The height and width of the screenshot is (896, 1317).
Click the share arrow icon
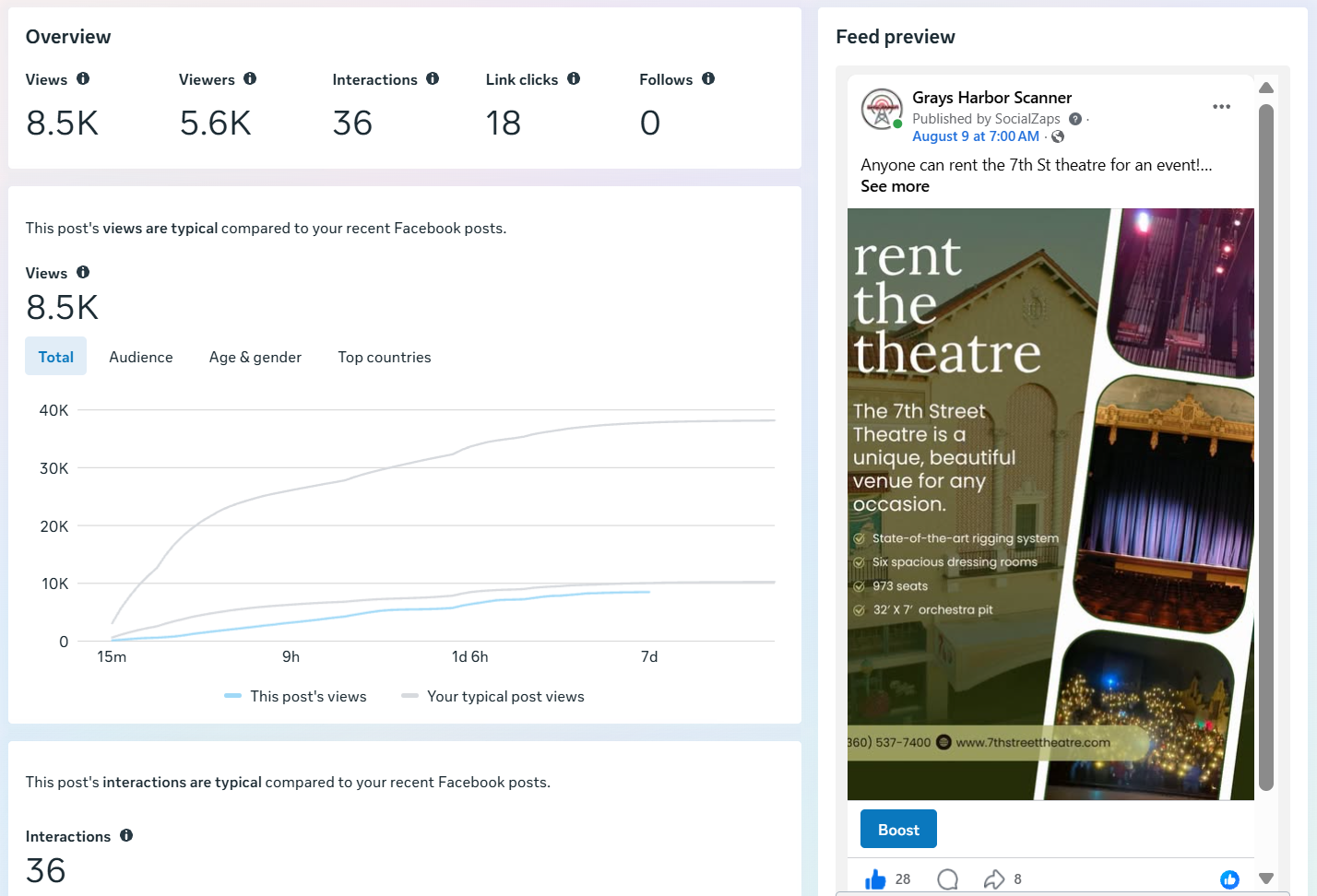994,879
